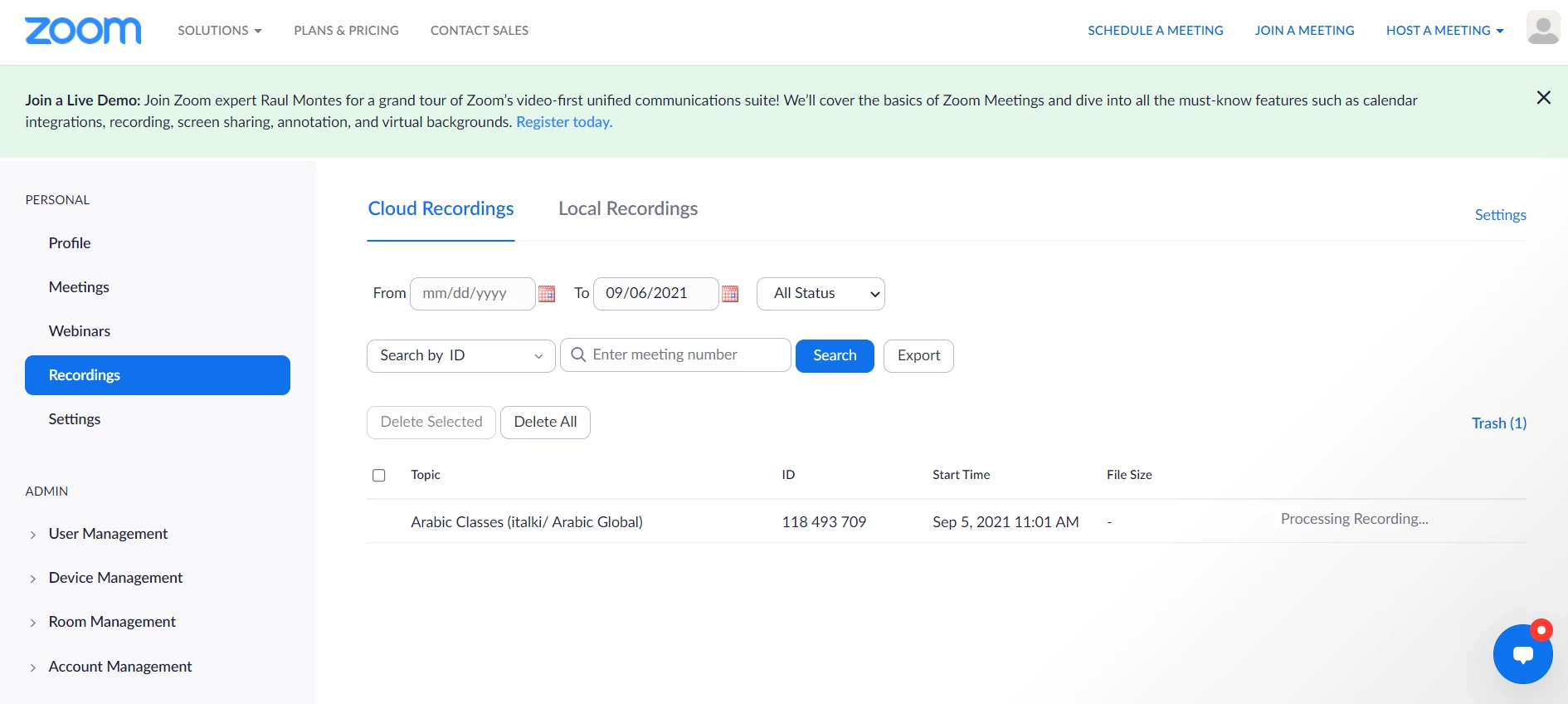Expand Account Management section
The height and width of the screenshot is (704, 1568).
[x=120, y=667]
